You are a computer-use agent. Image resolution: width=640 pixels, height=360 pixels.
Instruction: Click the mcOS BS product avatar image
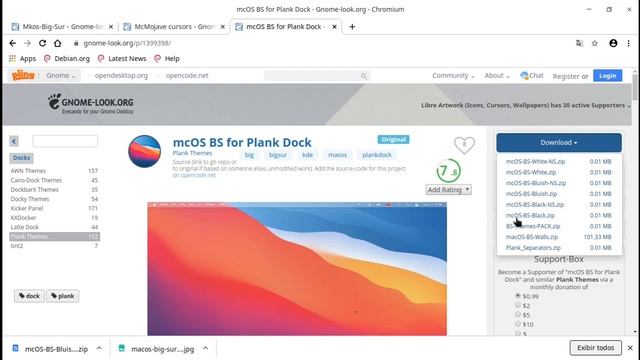tap(144, 151)
